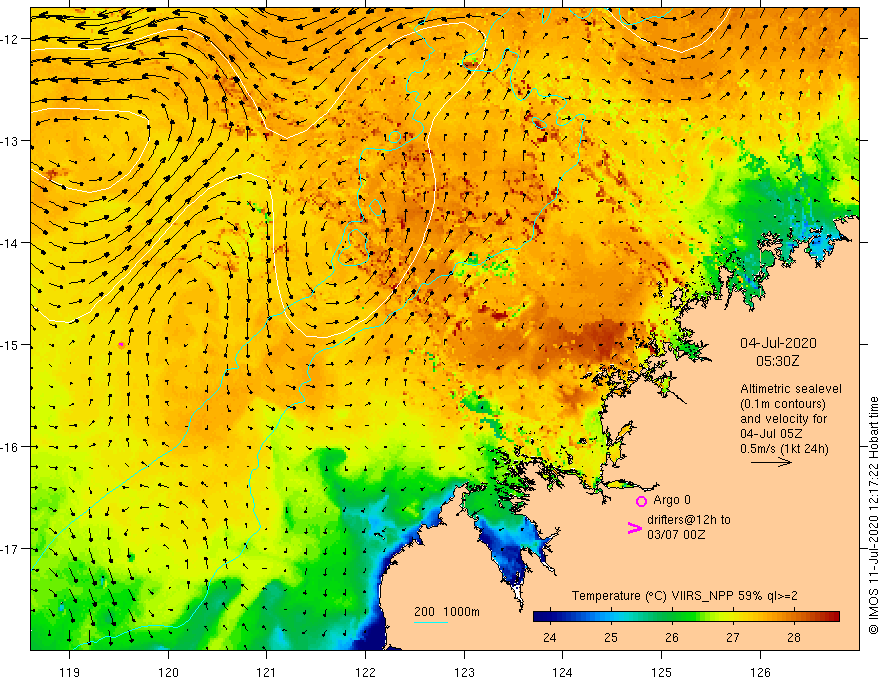The image size is (880, 680).
Task: Click the '04-Jul 05Z' caption line
Action: click(771, 434)
